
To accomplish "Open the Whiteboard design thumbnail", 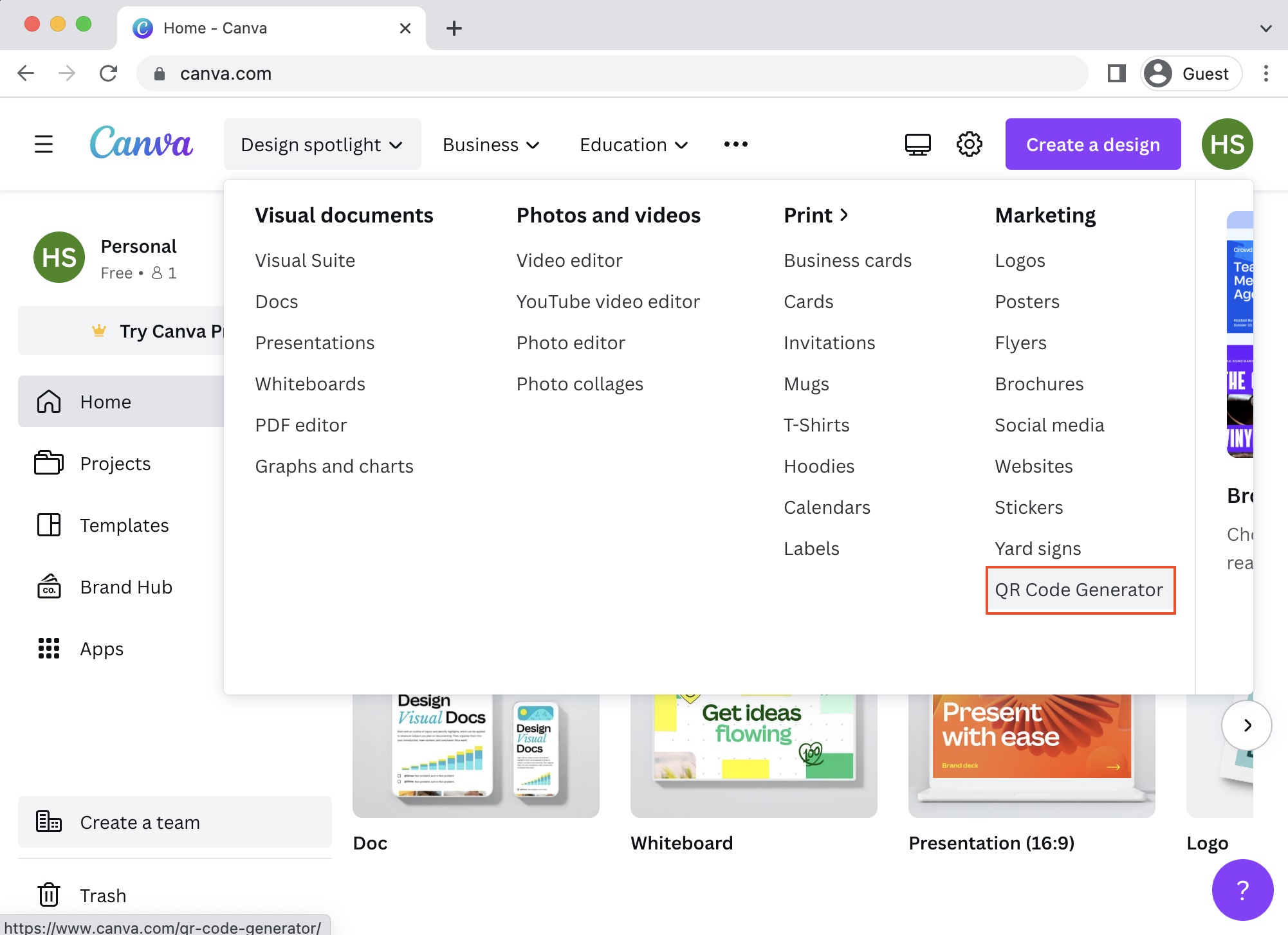I will point(754,756).
